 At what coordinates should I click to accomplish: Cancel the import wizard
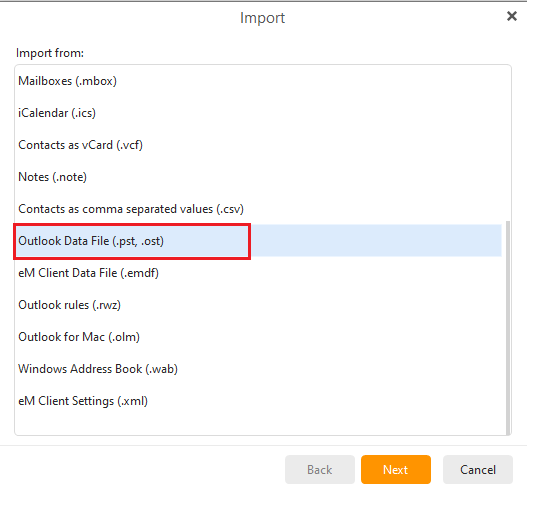tap(478, 470)
